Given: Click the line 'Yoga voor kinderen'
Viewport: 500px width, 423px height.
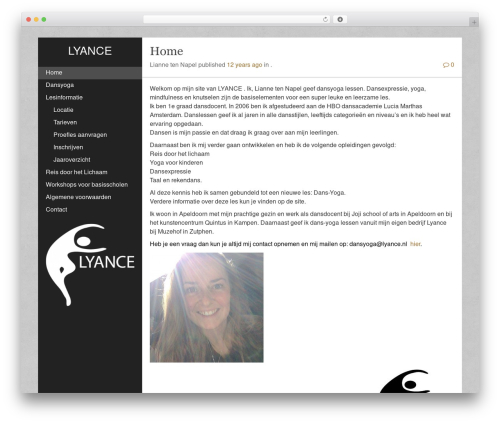Looking at the screenshot, I should (x=176, y=163).
